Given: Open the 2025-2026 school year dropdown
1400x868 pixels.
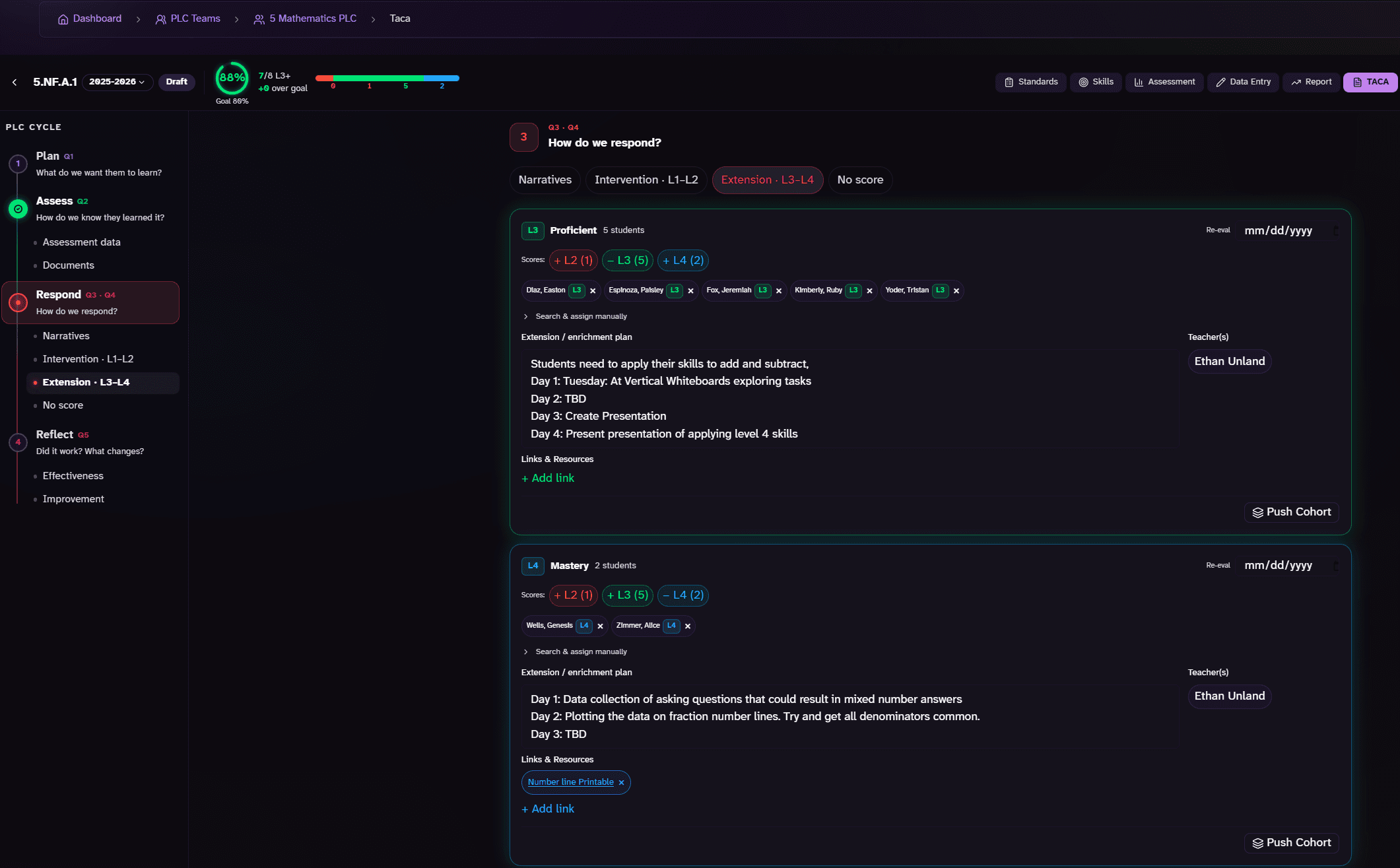Looking at the screenshot, I should pos(117,82).
